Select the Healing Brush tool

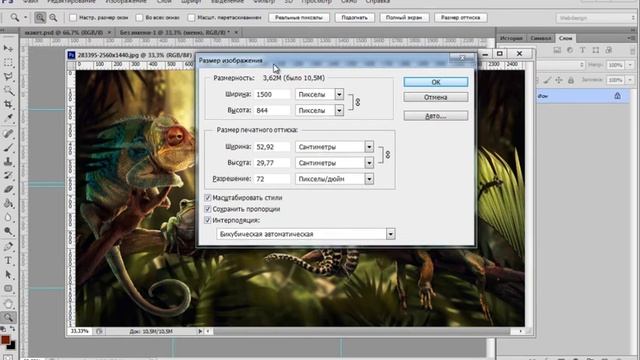coord(8,133)
